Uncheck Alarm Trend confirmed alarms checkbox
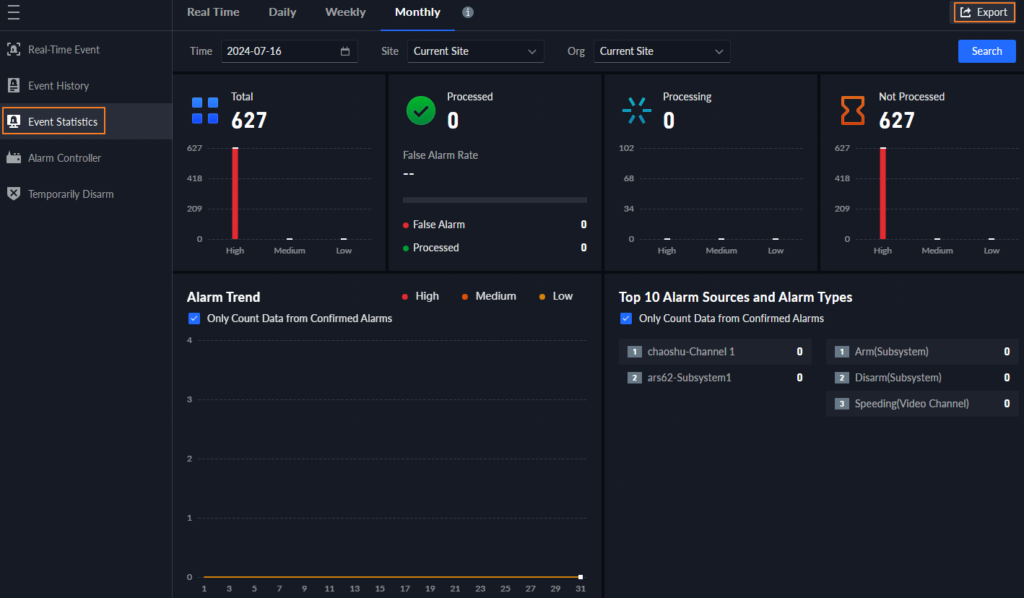The width and height of the screenshot is (1024, 598). [x=194, y=319]
